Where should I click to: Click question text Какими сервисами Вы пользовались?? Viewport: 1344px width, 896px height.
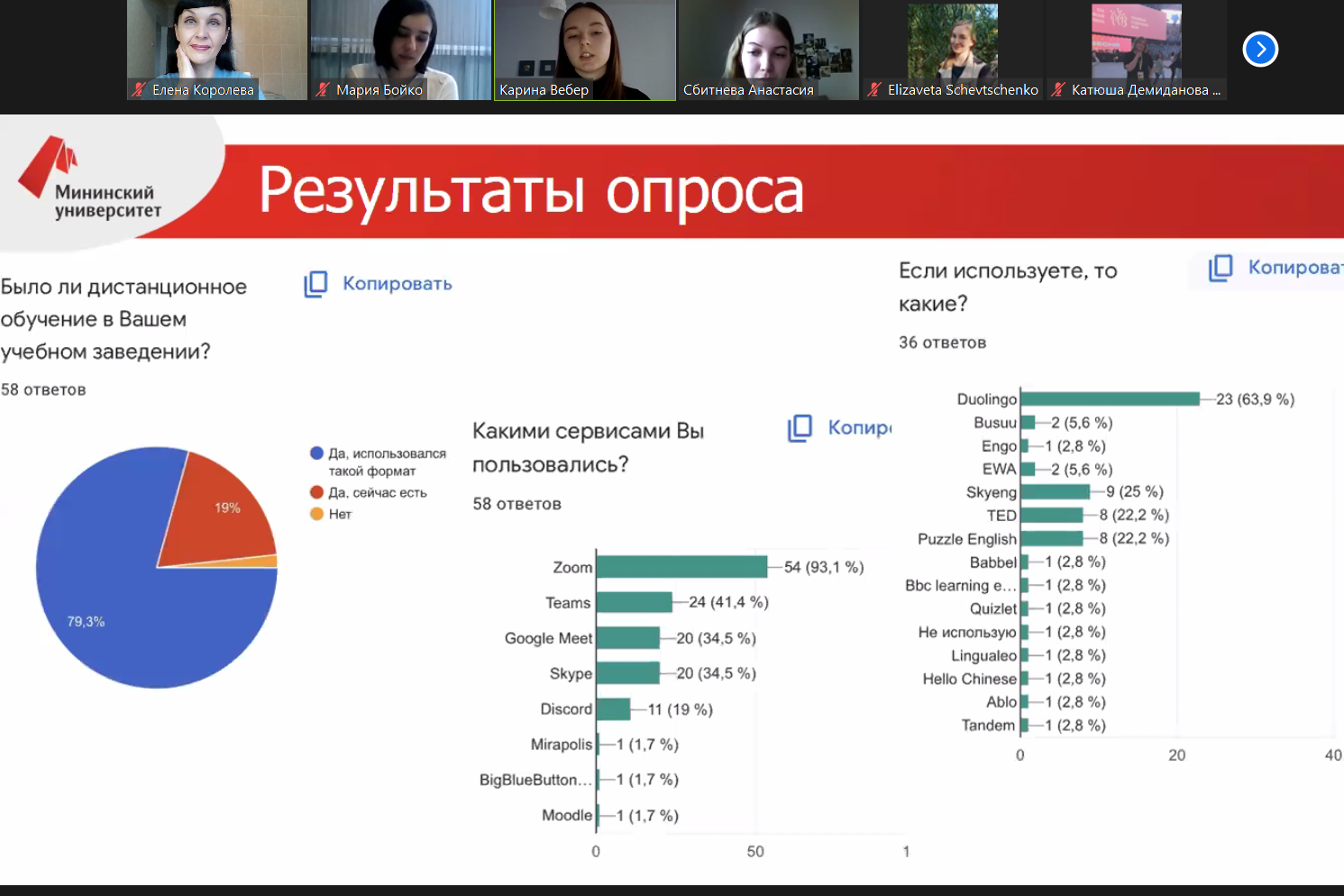pyautogui.click(x=588, y=448)
